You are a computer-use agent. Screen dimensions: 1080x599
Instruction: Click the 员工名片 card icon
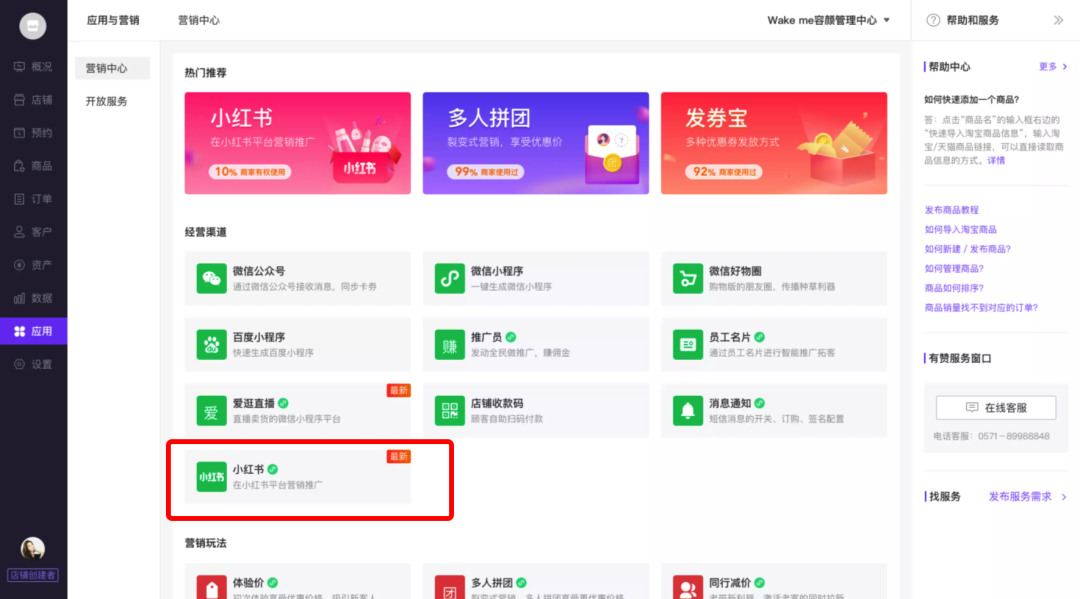pos(687,344)
